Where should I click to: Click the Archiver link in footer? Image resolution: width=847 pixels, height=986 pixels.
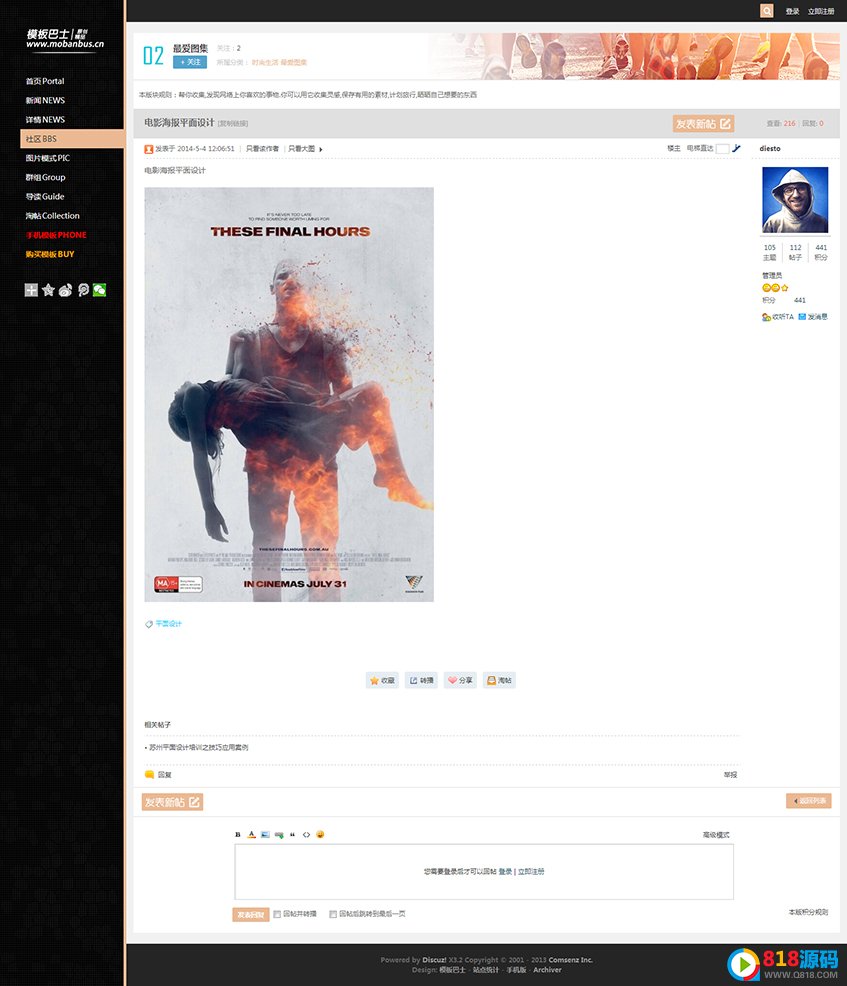[548, 970]
